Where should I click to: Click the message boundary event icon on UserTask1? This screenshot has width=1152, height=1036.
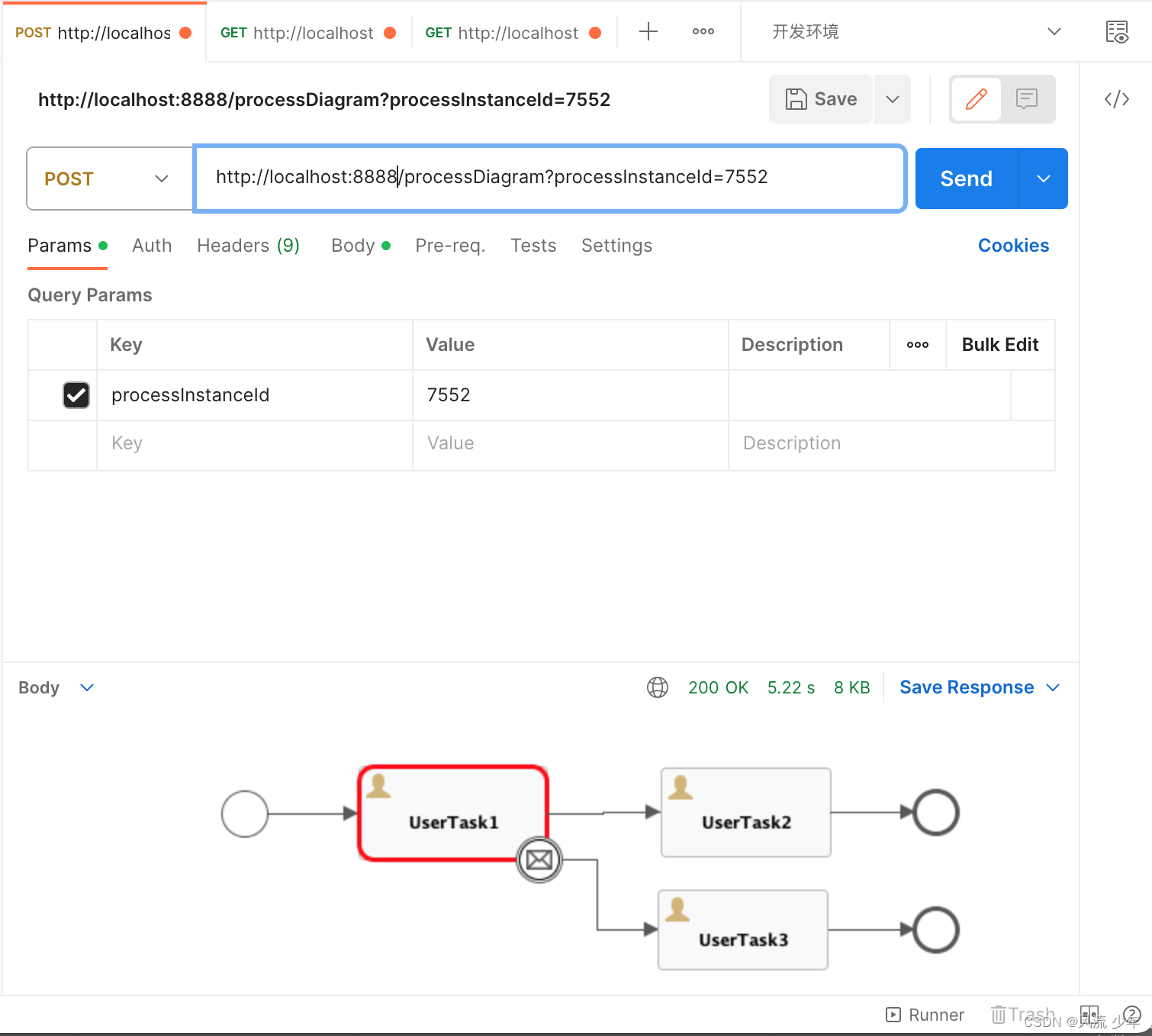(x=539, y=860)
